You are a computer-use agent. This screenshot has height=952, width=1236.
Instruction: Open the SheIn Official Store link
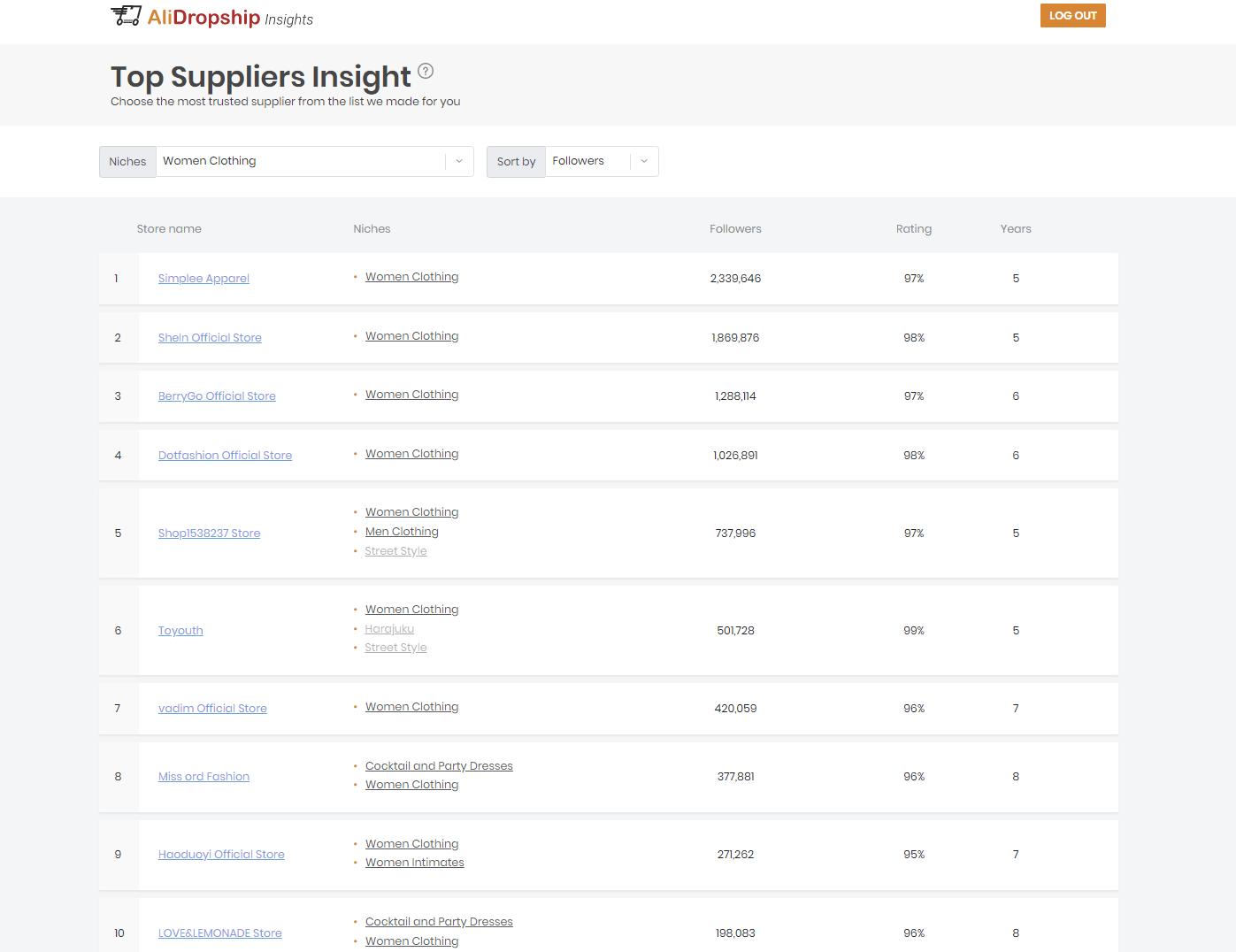click(x=210, y=337)
